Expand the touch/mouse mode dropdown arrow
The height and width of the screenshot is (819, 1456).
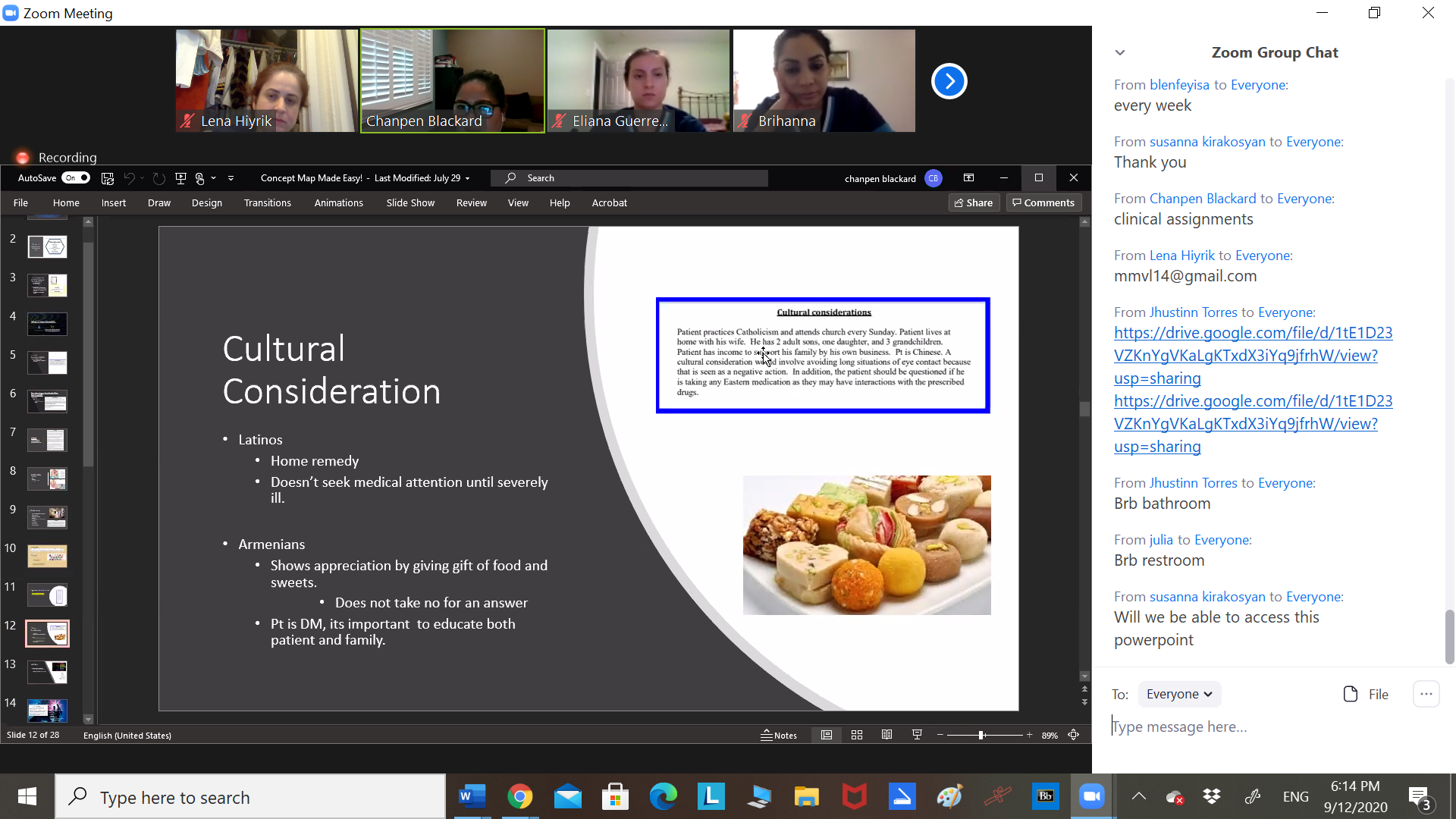pos(214,178)
